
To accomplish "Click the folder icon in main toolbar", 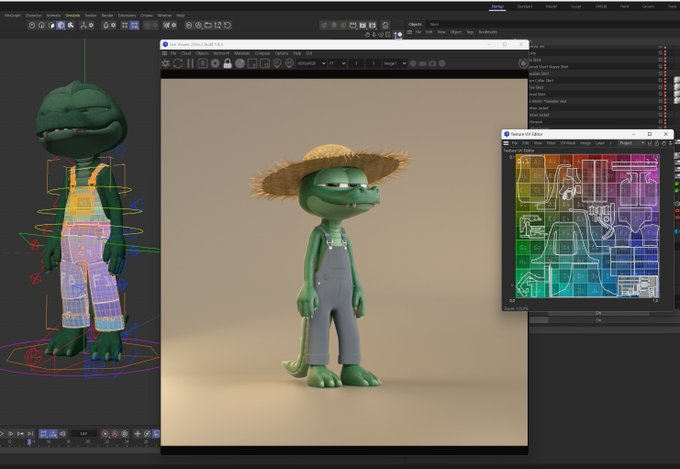I will [x=208, y=25].
